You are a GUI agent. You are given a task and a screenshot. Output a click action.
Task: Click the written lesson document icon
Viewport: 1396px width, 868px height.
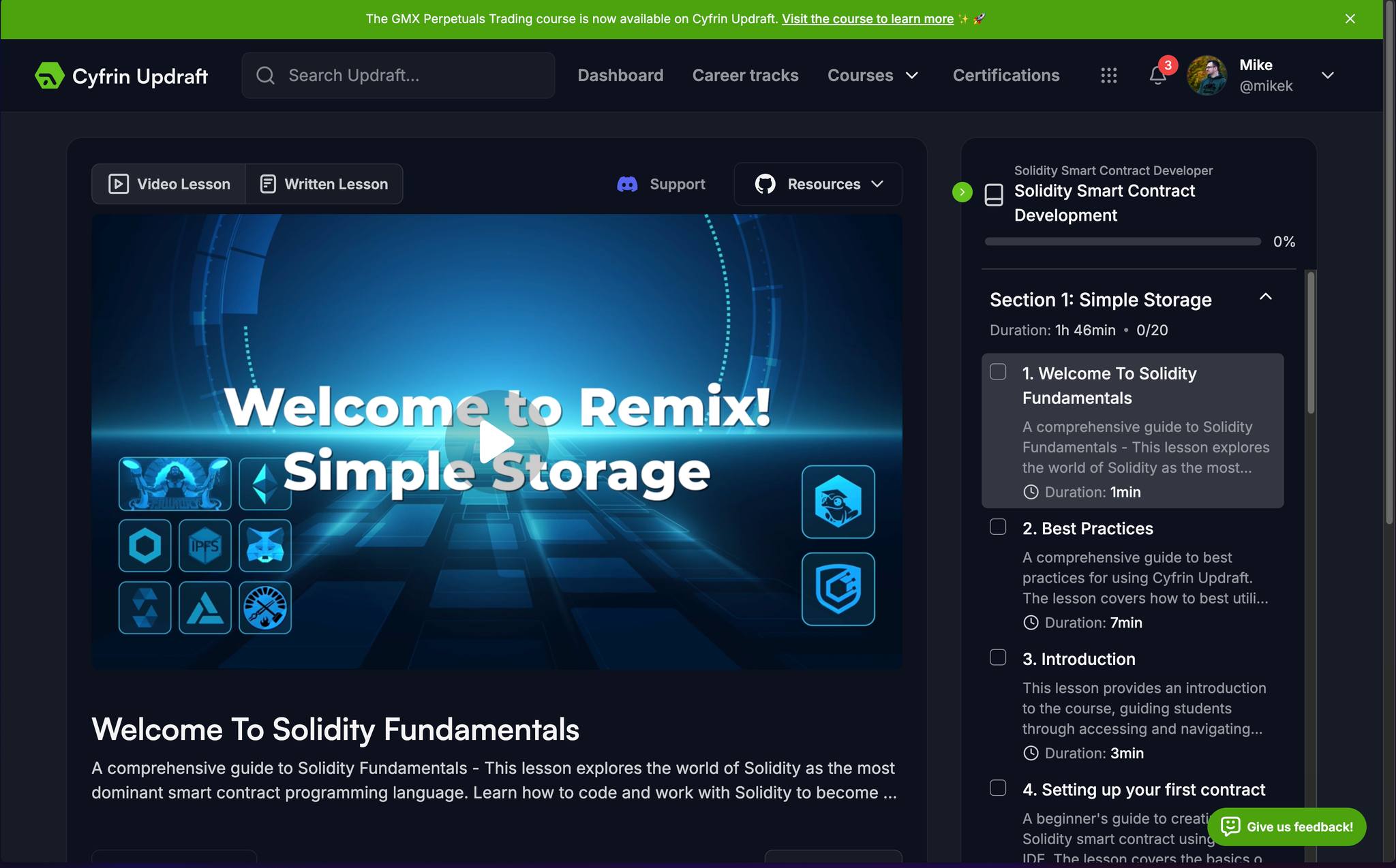(x=269, y=184)
